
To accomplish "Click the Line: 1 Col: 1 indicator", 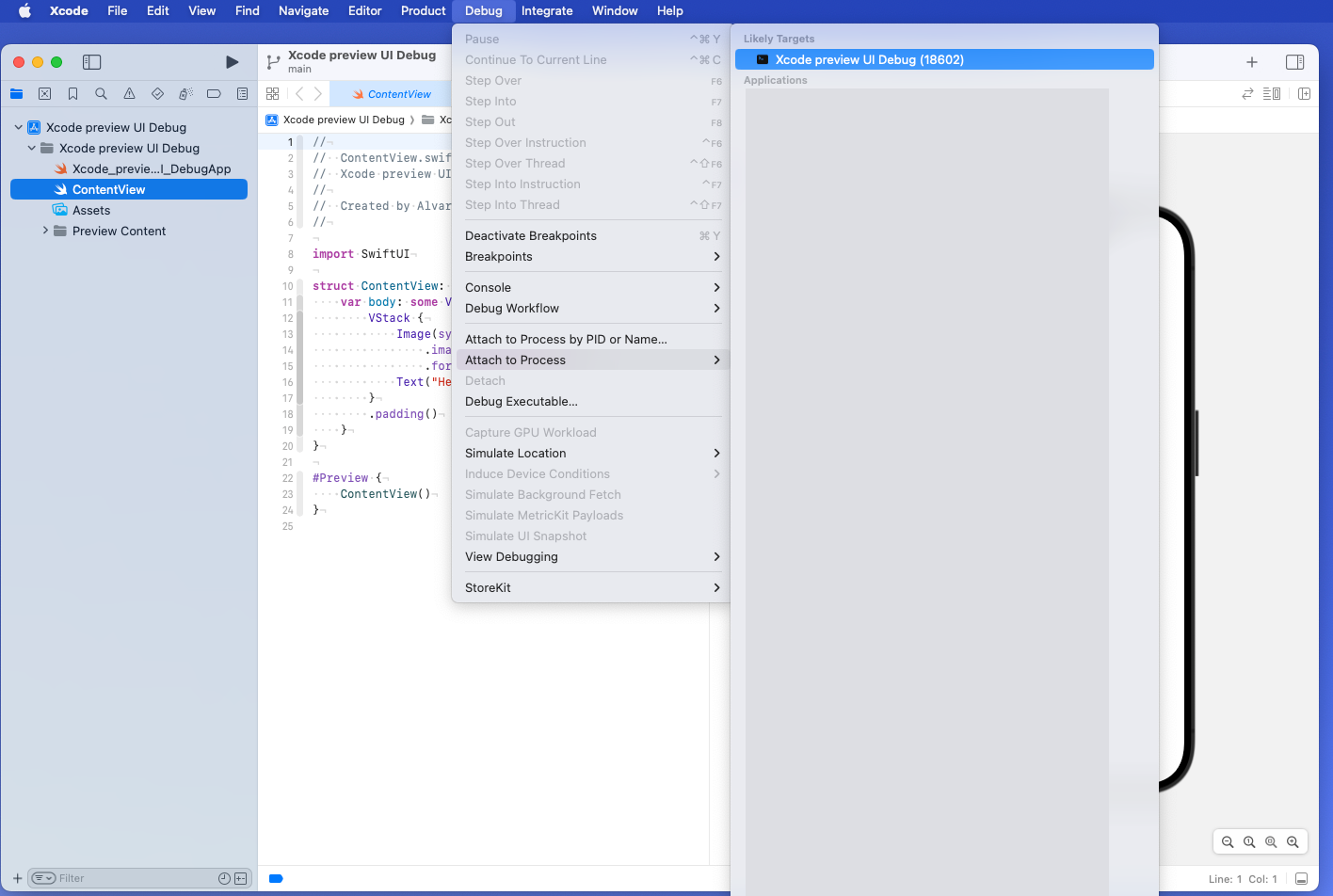I will tap(1243, 879).
